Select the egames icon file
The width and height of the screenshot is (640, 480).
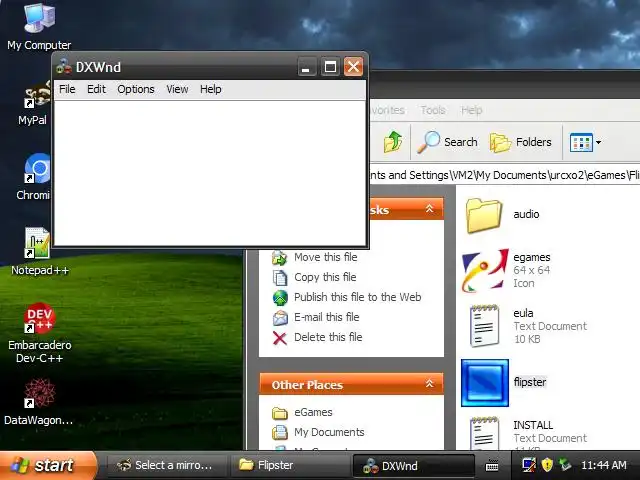pos(506,270)
